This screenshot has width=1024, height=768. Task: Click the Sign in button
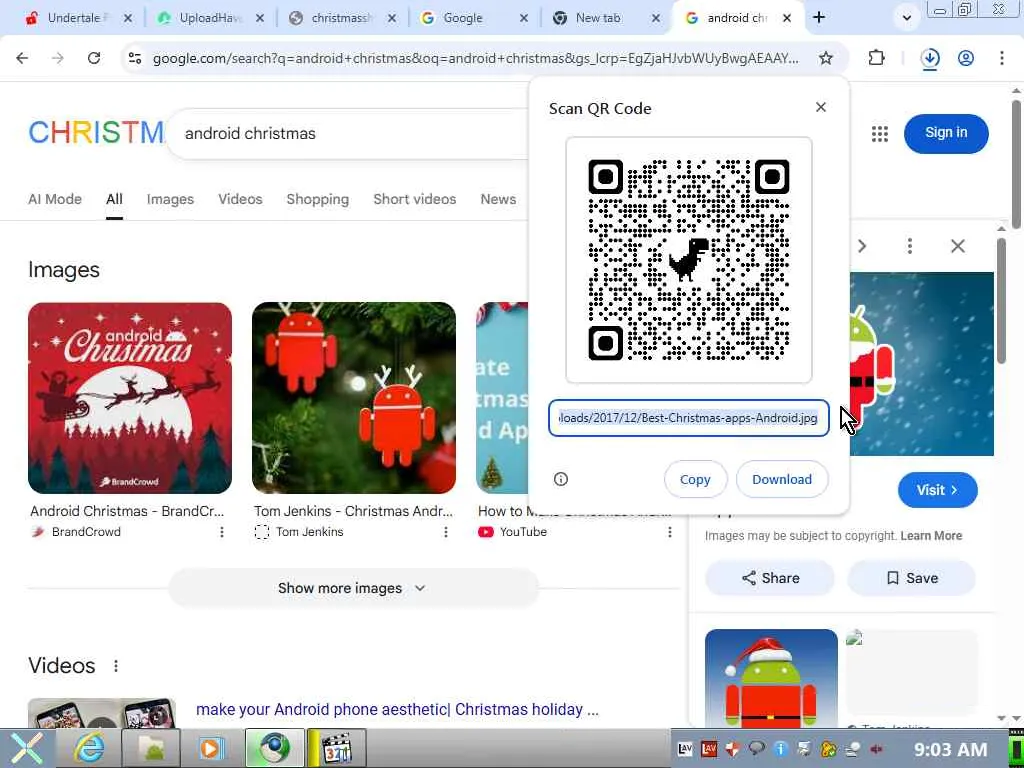(x=946, y=133)
